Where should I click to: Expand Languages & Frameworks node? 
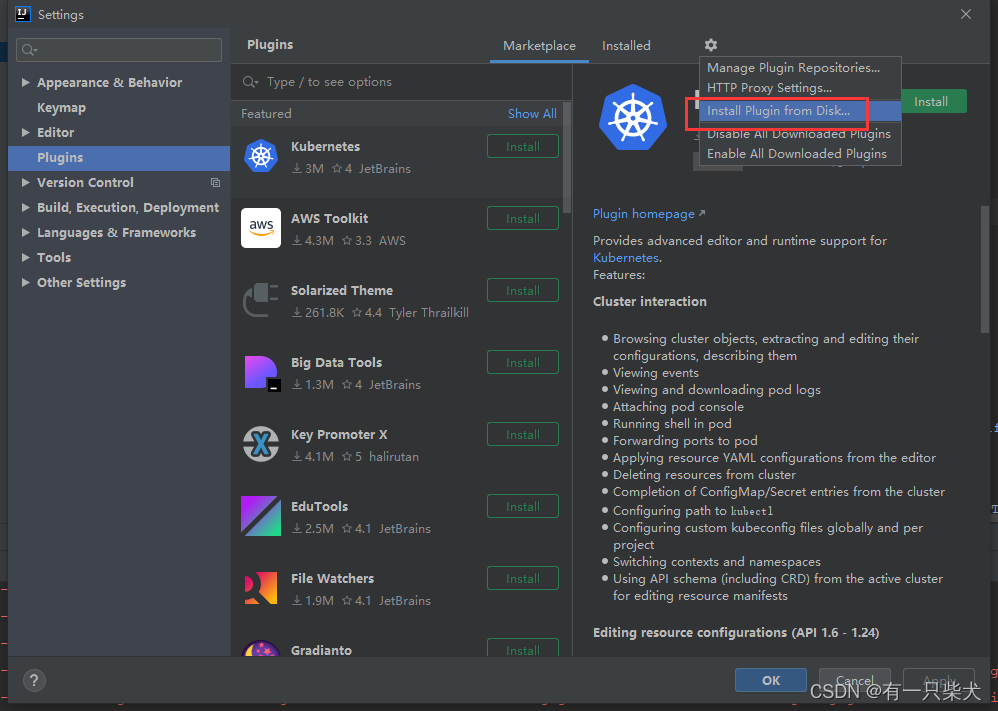(25, 232)
